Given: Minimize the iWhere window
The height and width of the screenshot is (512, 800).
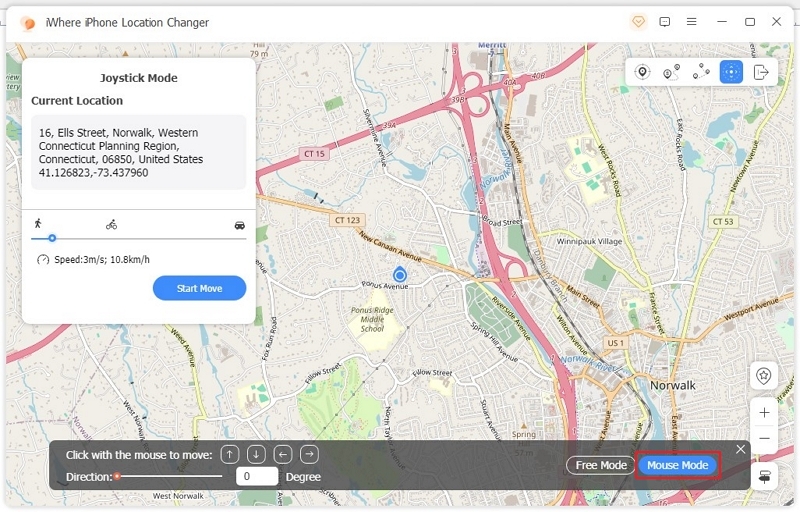Looking at the screenshot, I should click(722, 22).
